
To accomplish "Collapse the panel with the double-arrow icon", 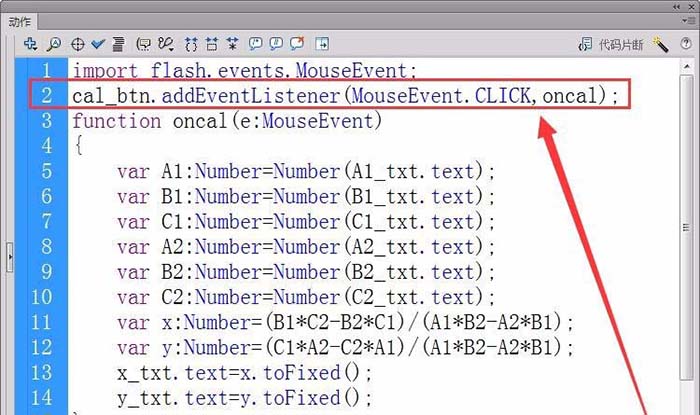I will [x=677, y=7].
